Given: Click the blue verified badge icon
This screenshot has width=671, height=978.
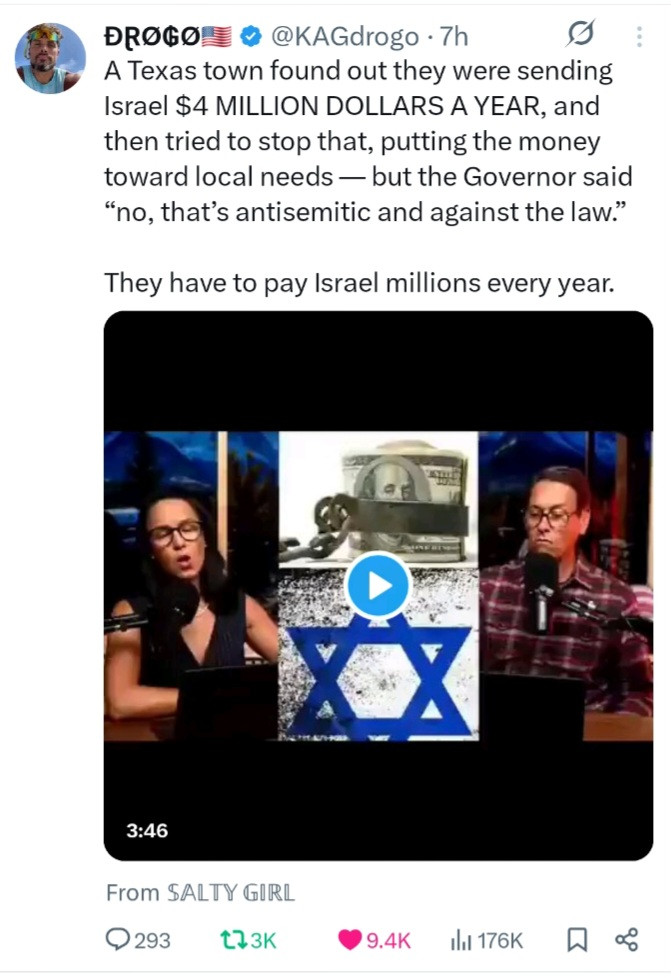Looking at the screenshot, I should coord(251,37).
